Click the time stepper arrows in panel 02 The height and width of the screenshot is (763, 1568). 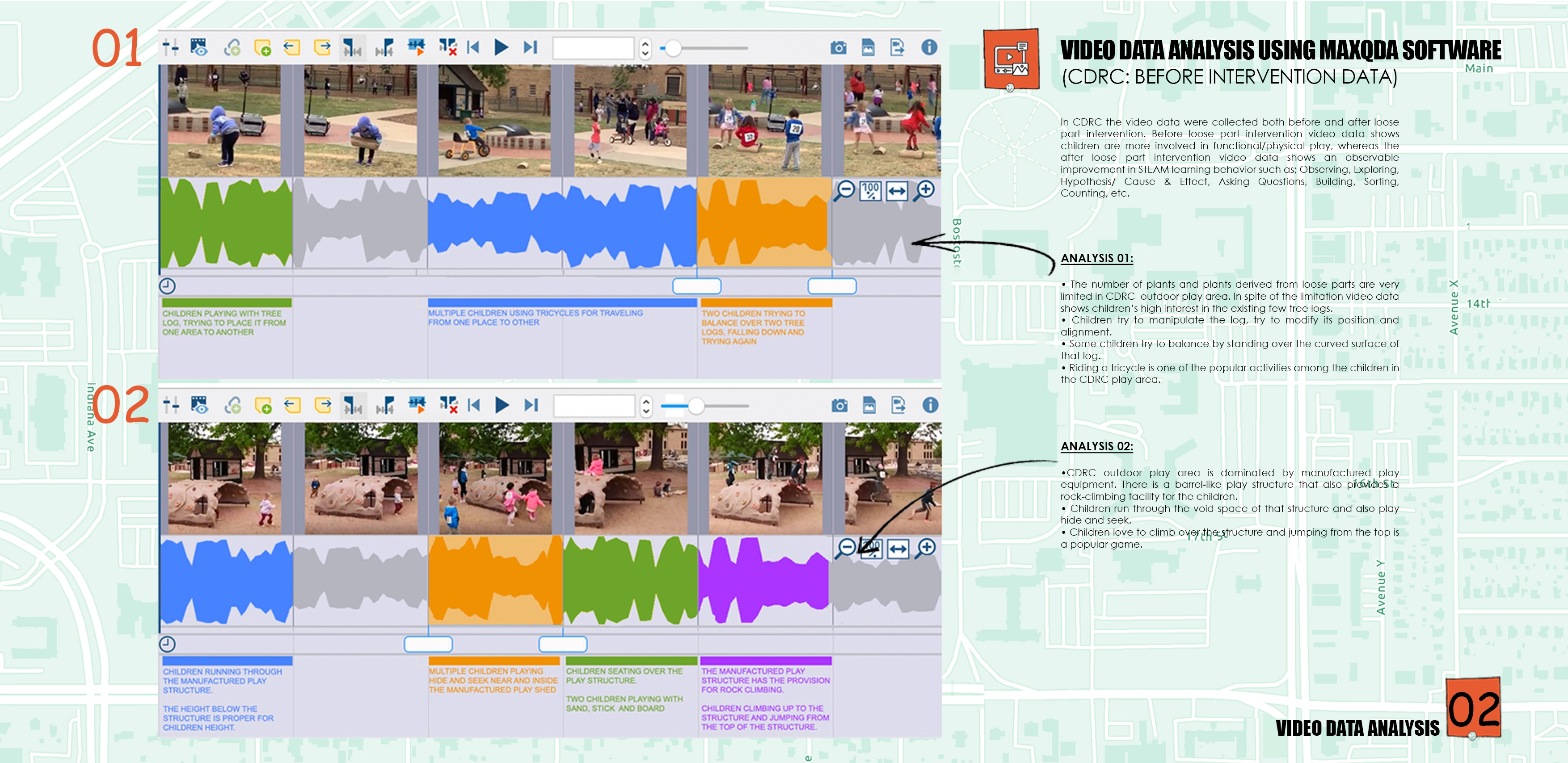click(x=646, y=406)
